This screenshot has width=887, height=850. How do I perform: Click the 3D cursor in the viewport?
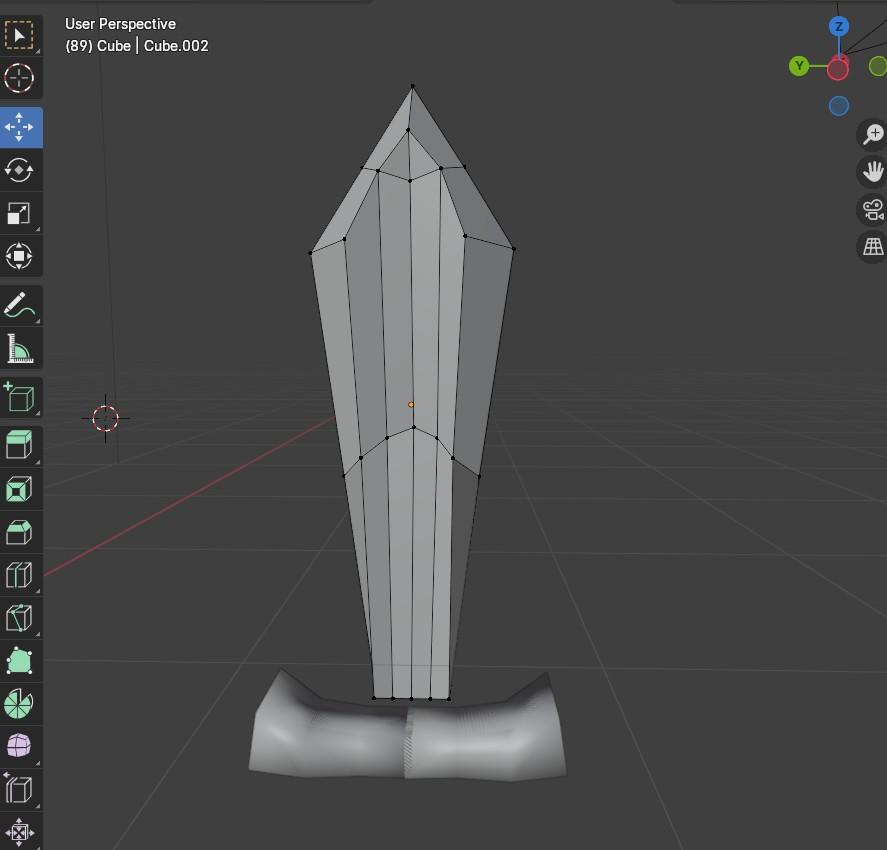coord(105,418)
